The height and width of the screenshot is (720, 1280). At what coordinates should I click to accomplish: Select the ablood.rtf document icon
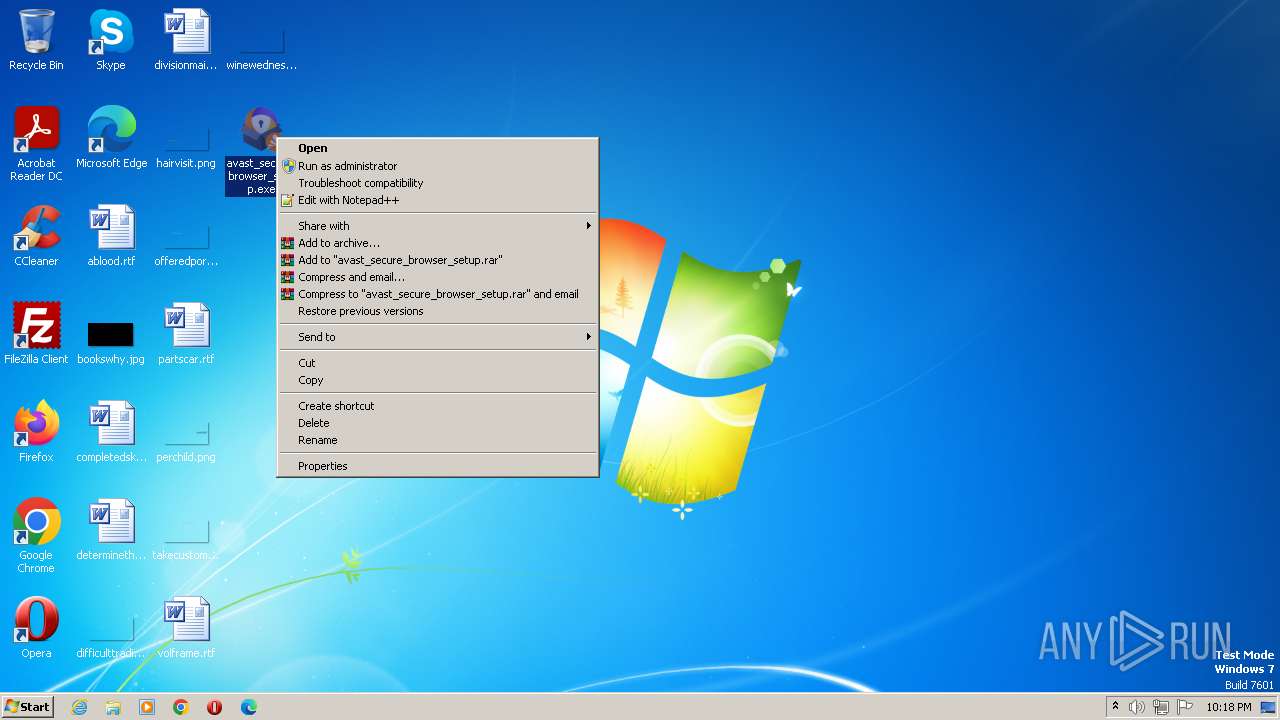point(111,236)
